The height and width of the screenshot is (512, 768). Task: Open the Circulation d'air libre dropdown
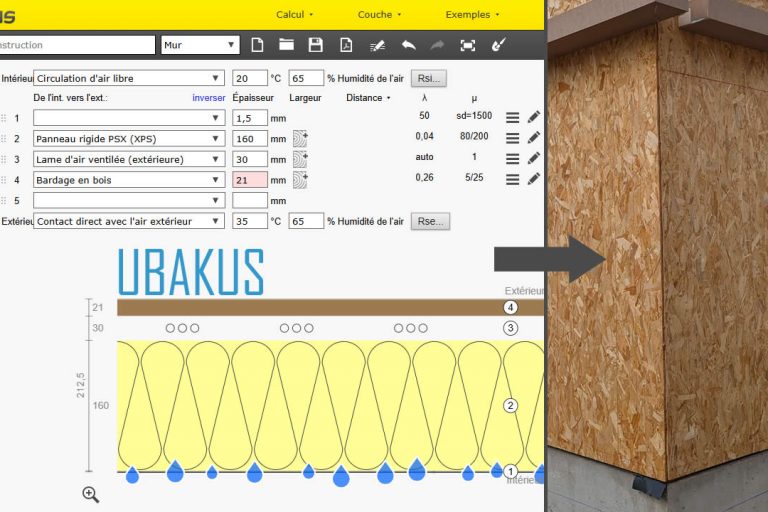tap(128, 78)
